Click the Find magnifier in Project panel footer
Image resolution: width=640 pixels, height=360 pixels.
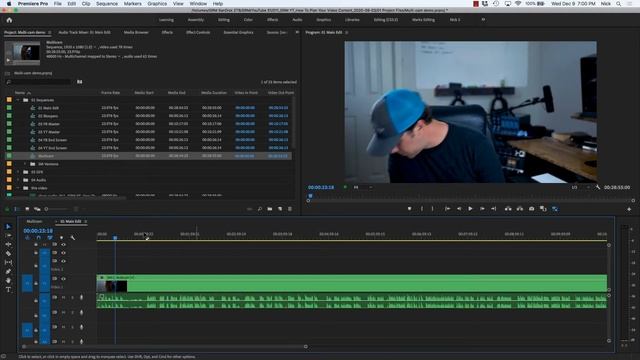click(x=260, y=209)
